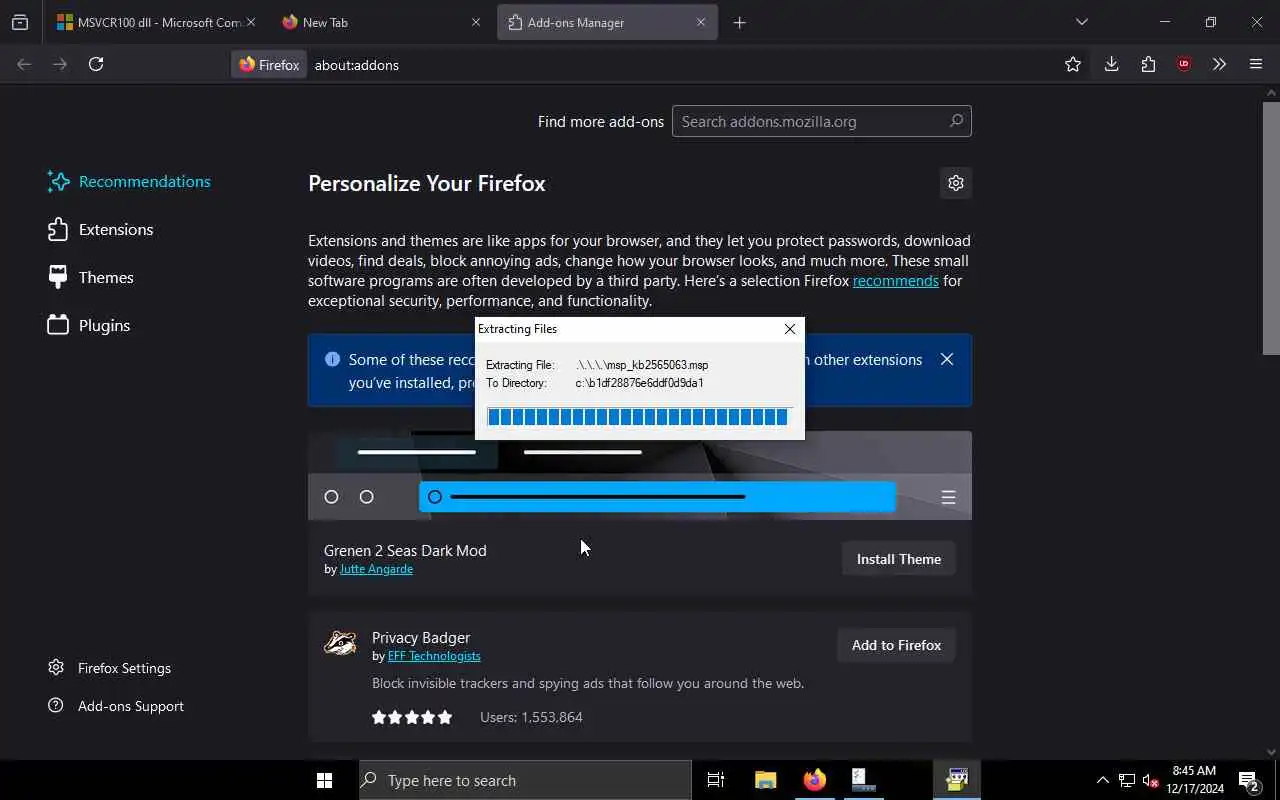1280x800 pixels.
Task: Show hidden system tray icons
Action: (1102, 780)
